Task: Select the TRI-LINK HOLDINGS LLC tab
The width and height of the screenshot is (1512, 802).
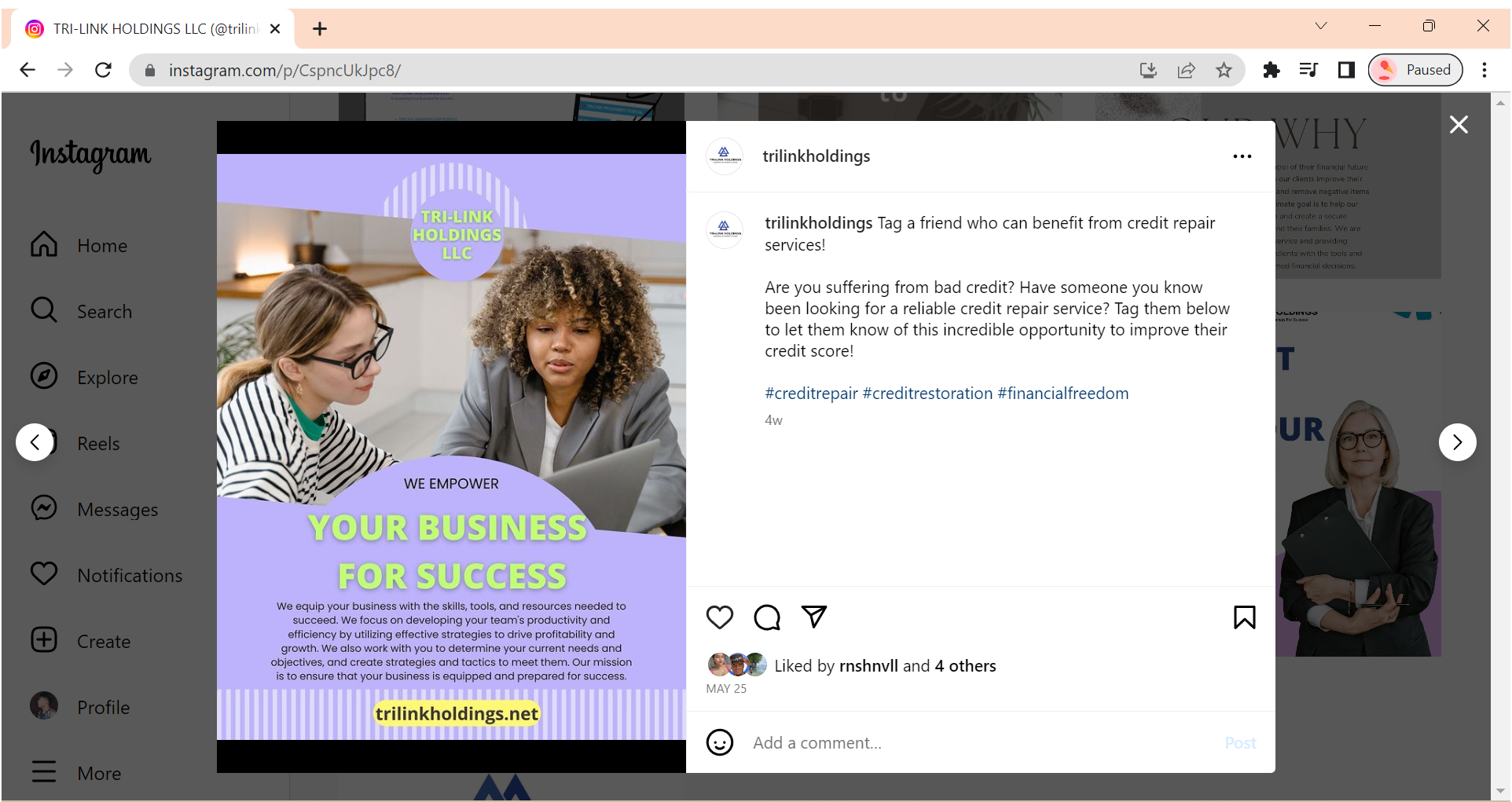Action: [x=153, y=29]
